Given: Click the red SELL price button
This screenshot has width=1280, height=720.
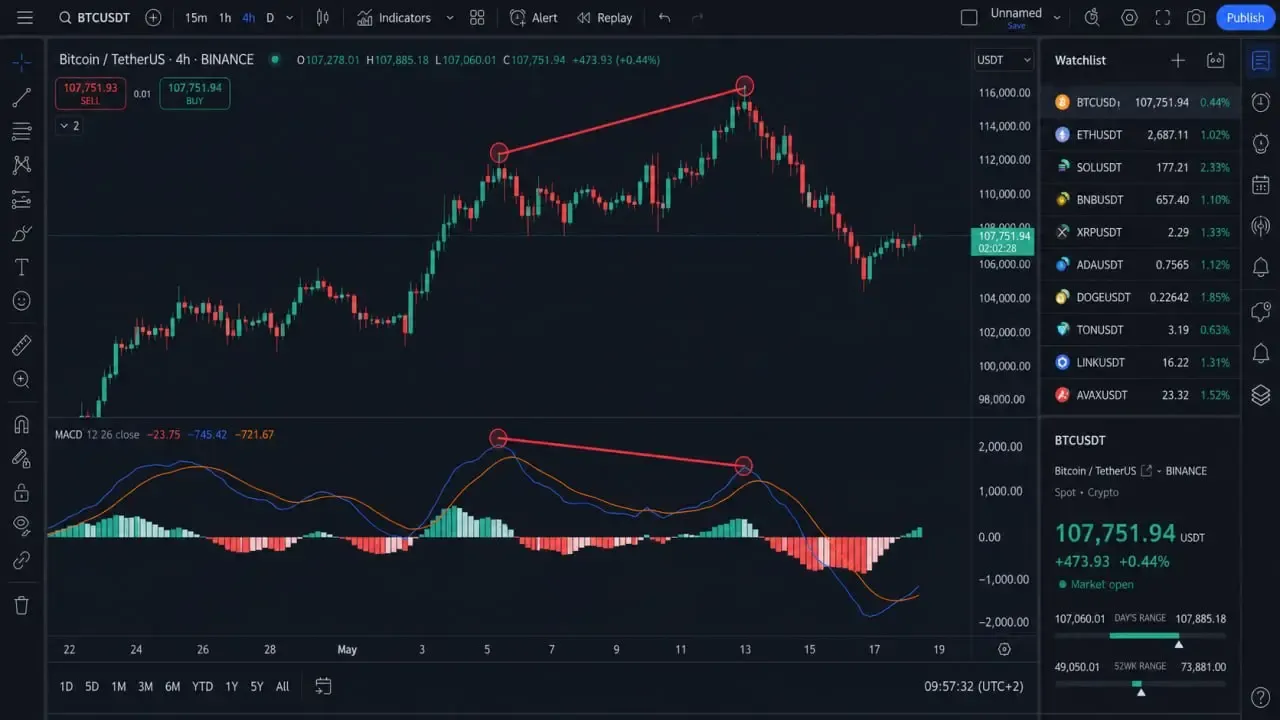Looking at the screenshot, I should coord(90,93).
